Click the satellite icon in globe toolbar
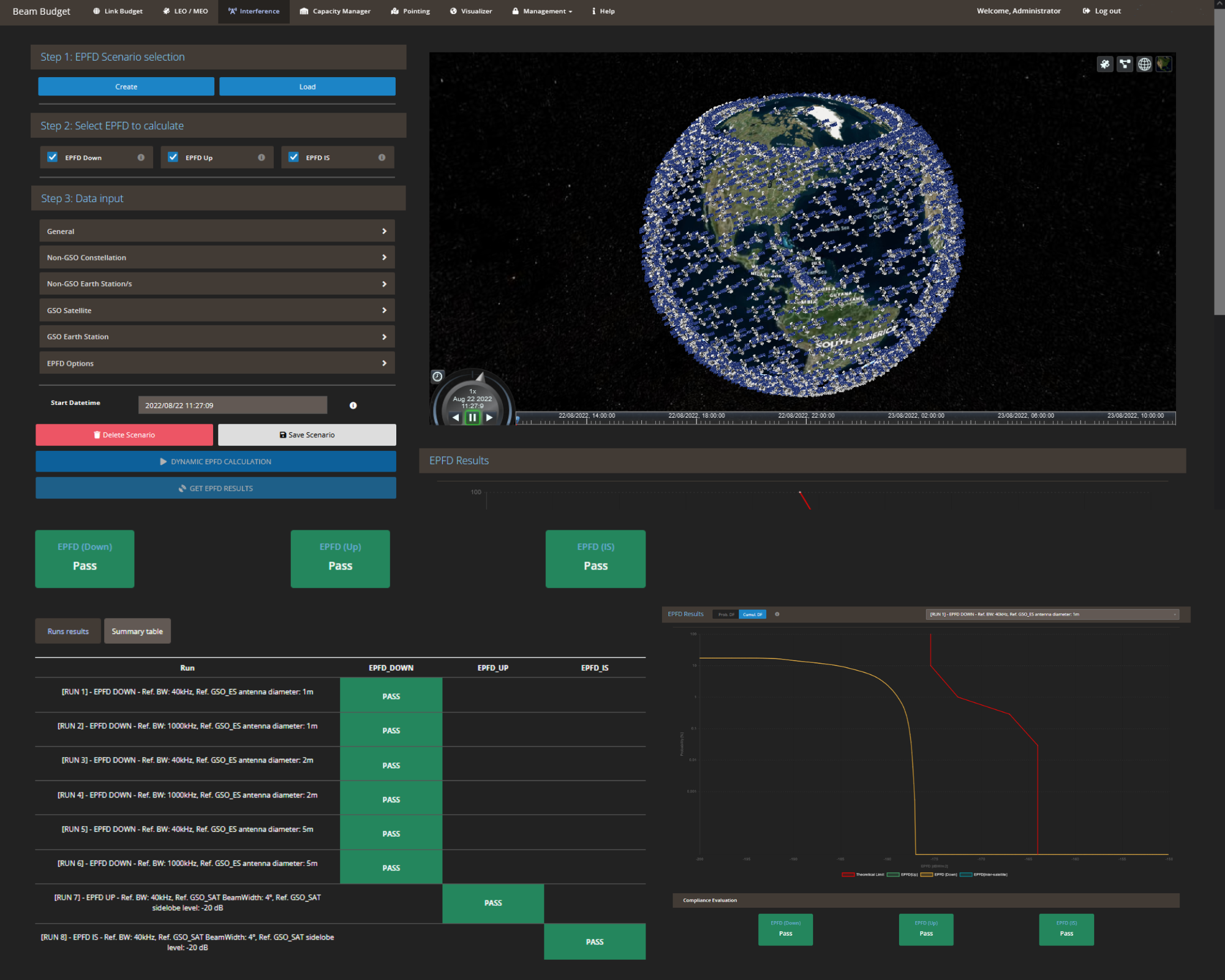Viewport: 1225px width, 980px height. (x=1104, y=64)
